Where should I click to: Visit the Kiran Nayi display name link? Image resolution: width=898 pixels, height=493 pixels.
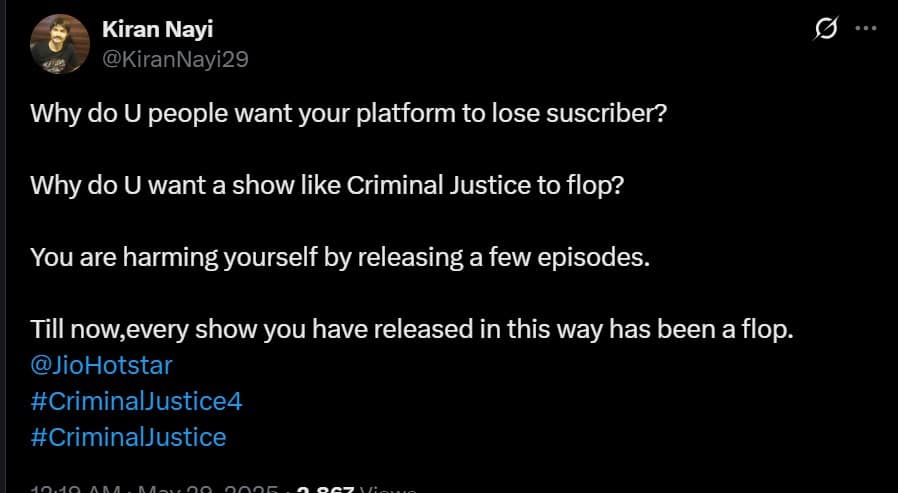(157, 29)
